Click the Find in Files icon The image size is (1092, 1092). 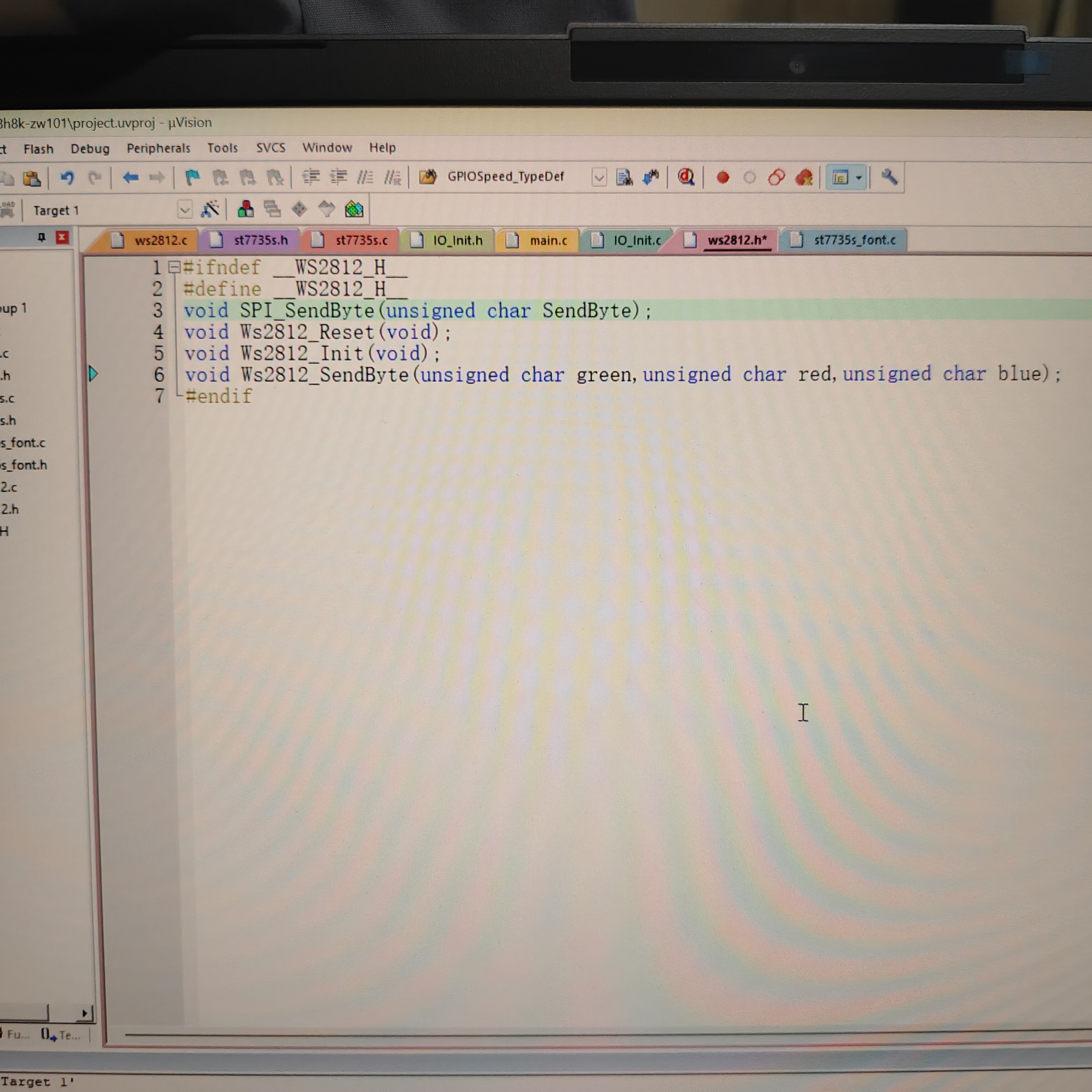[427, 177]
